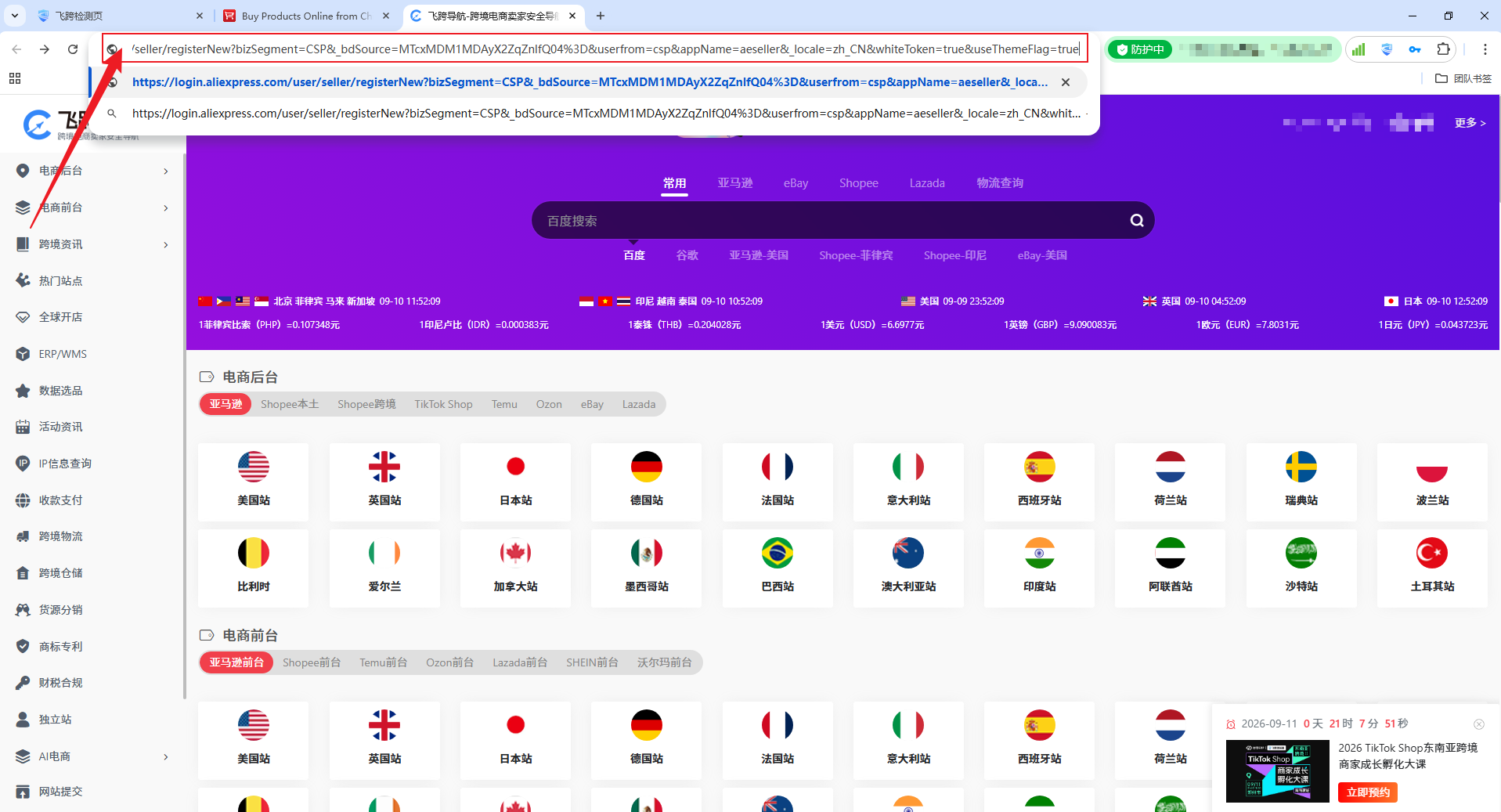The width and height of the screenshot is (1501, 812).
Task: Select the TikTok Shop tab under 电商后台
Action: tap(443, 404)
